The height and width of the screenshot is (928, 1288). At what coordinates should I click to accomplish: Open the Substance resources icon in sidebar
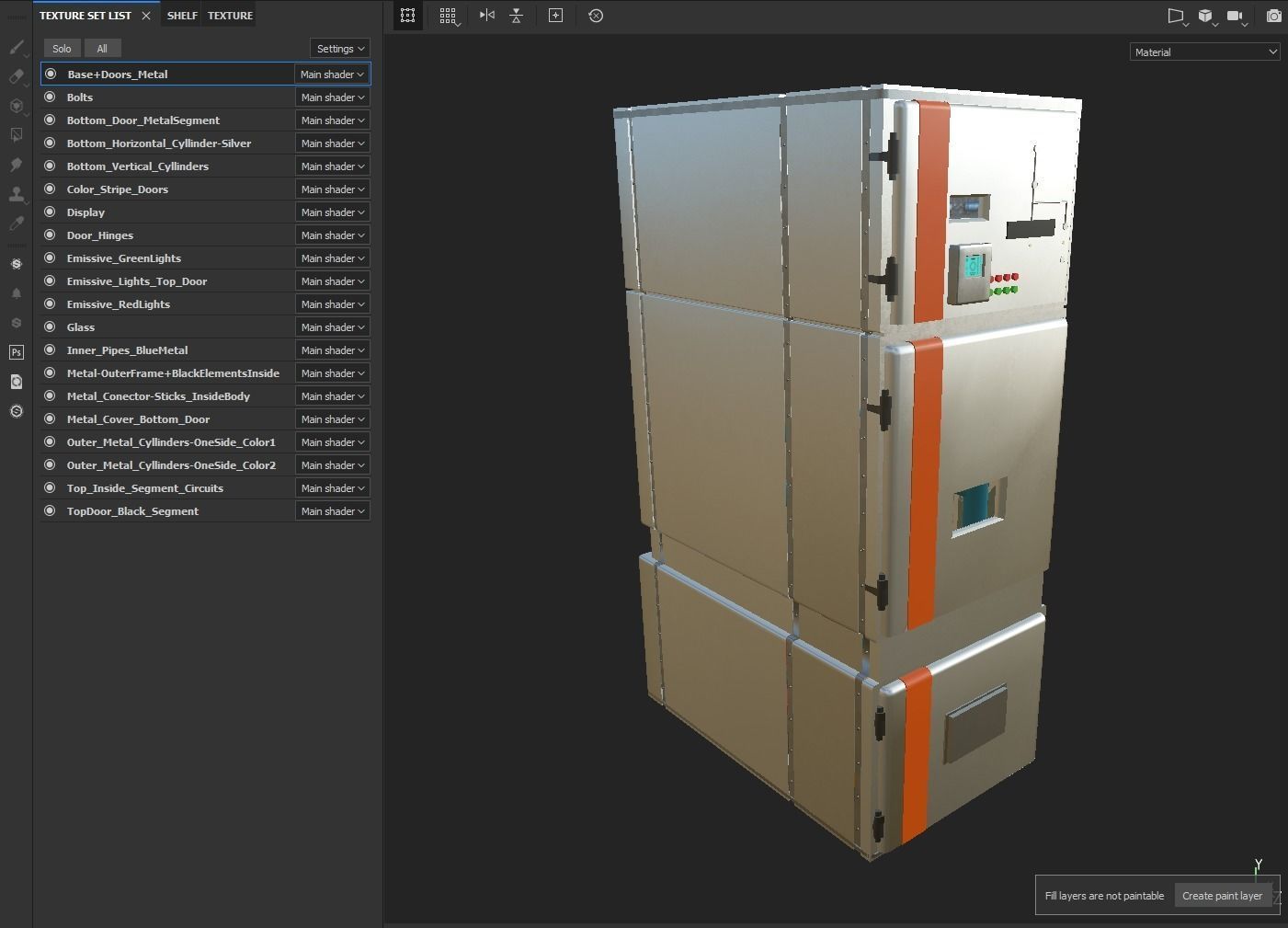coord(17,264)
